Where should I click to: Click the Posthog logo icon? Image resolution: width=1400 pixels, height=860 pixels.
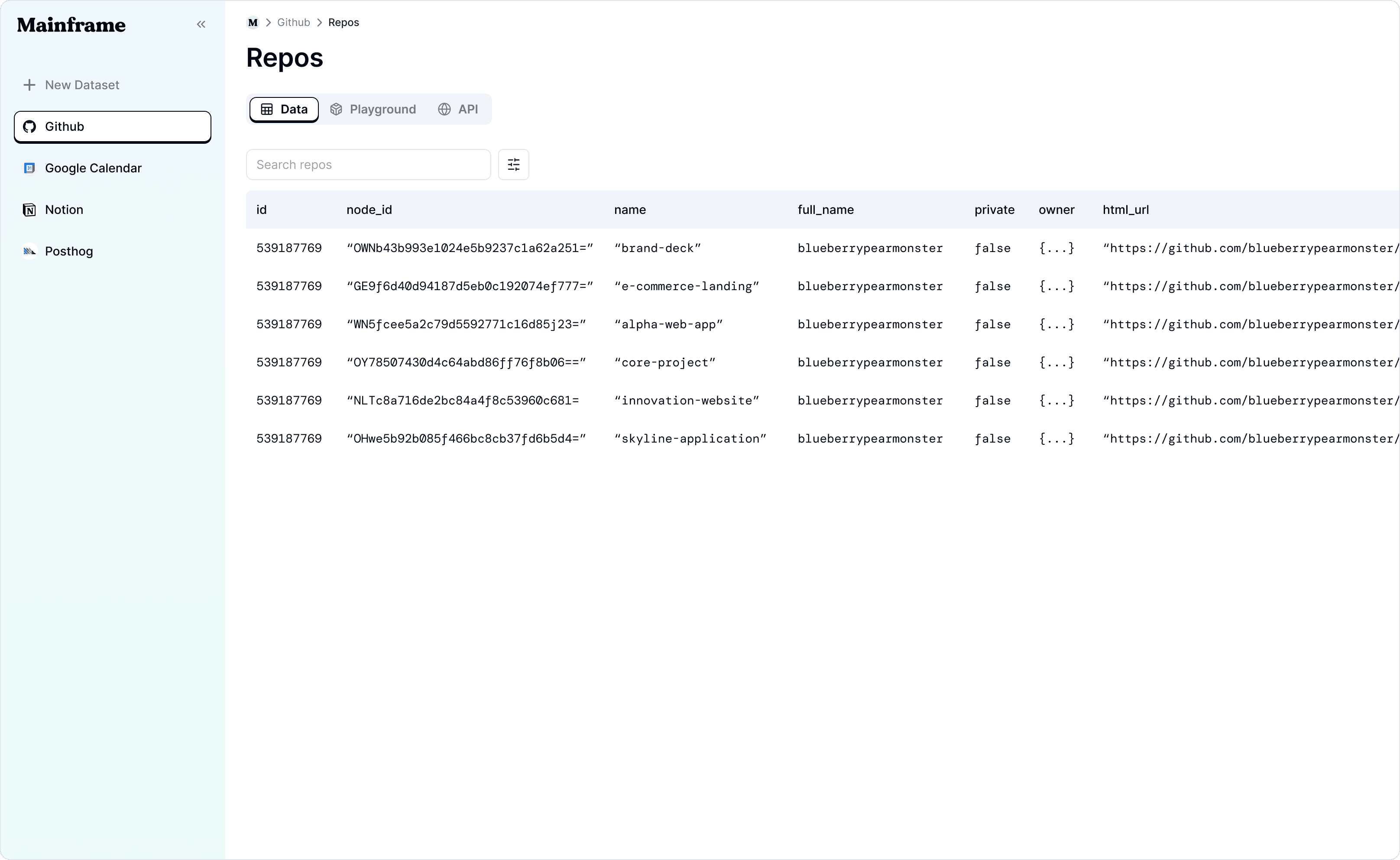point(29,252)
